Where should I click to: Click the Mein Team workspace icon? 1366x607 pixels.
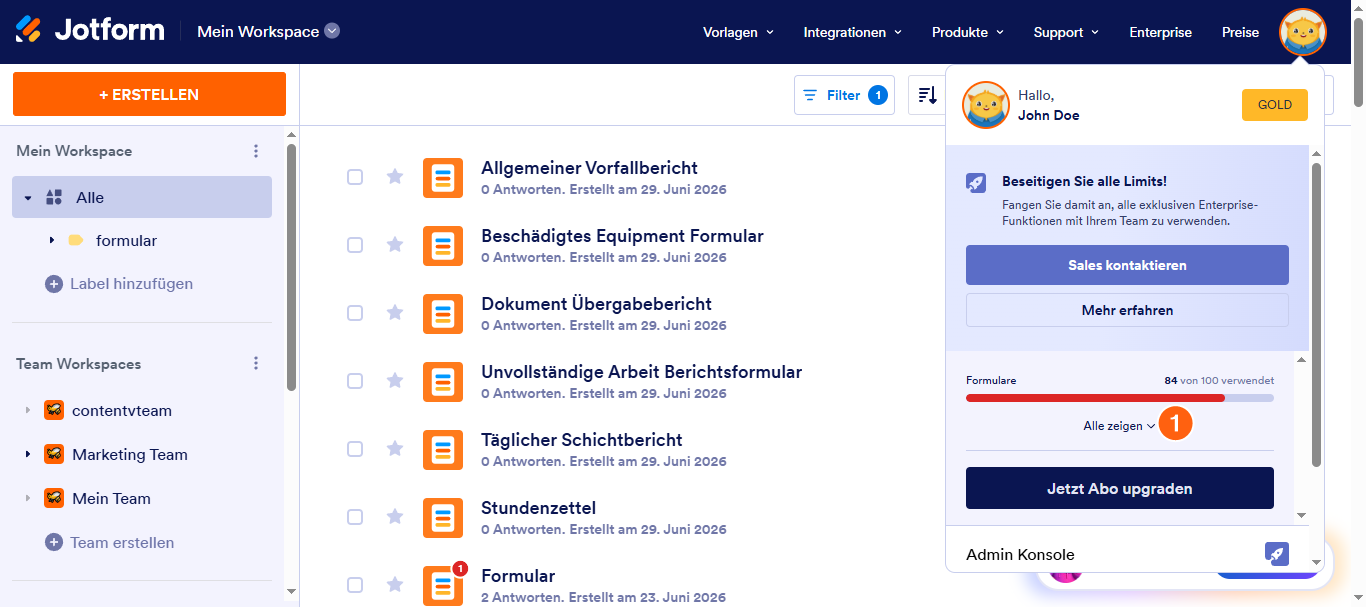(x=54, y=498)
